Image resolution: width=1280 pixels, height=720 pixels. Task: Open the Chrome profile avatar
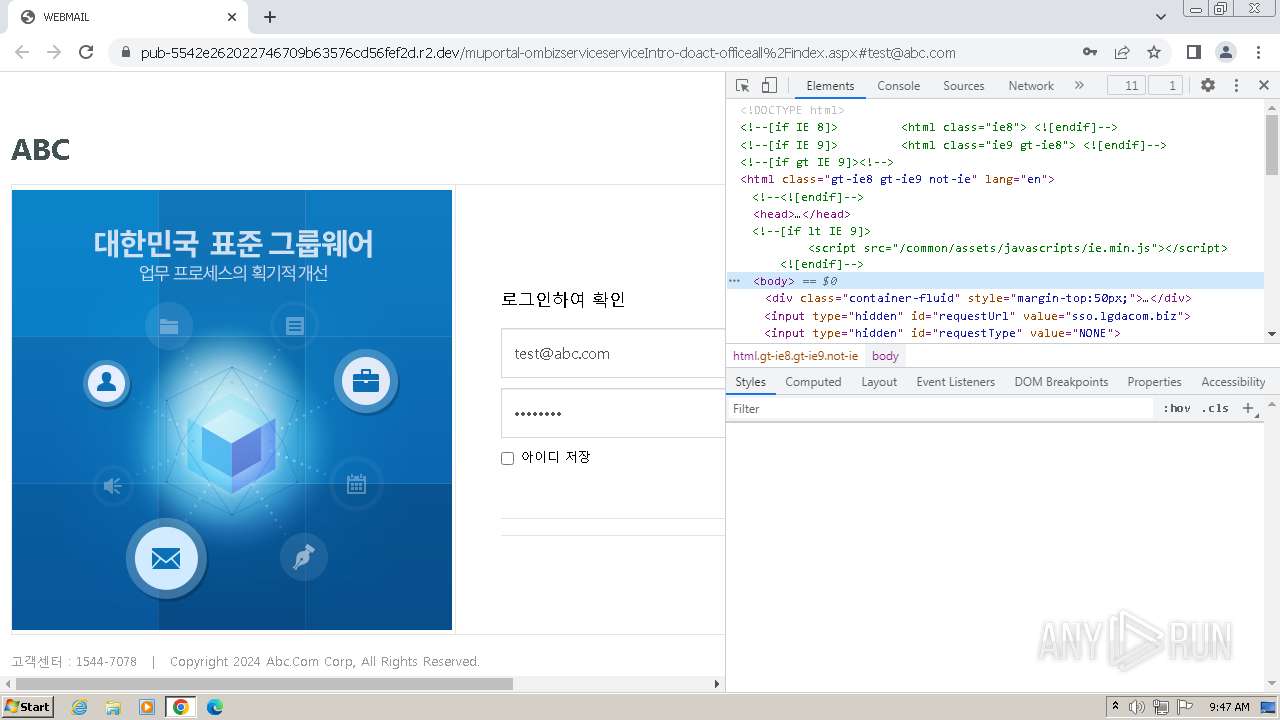coord(1226,52)
